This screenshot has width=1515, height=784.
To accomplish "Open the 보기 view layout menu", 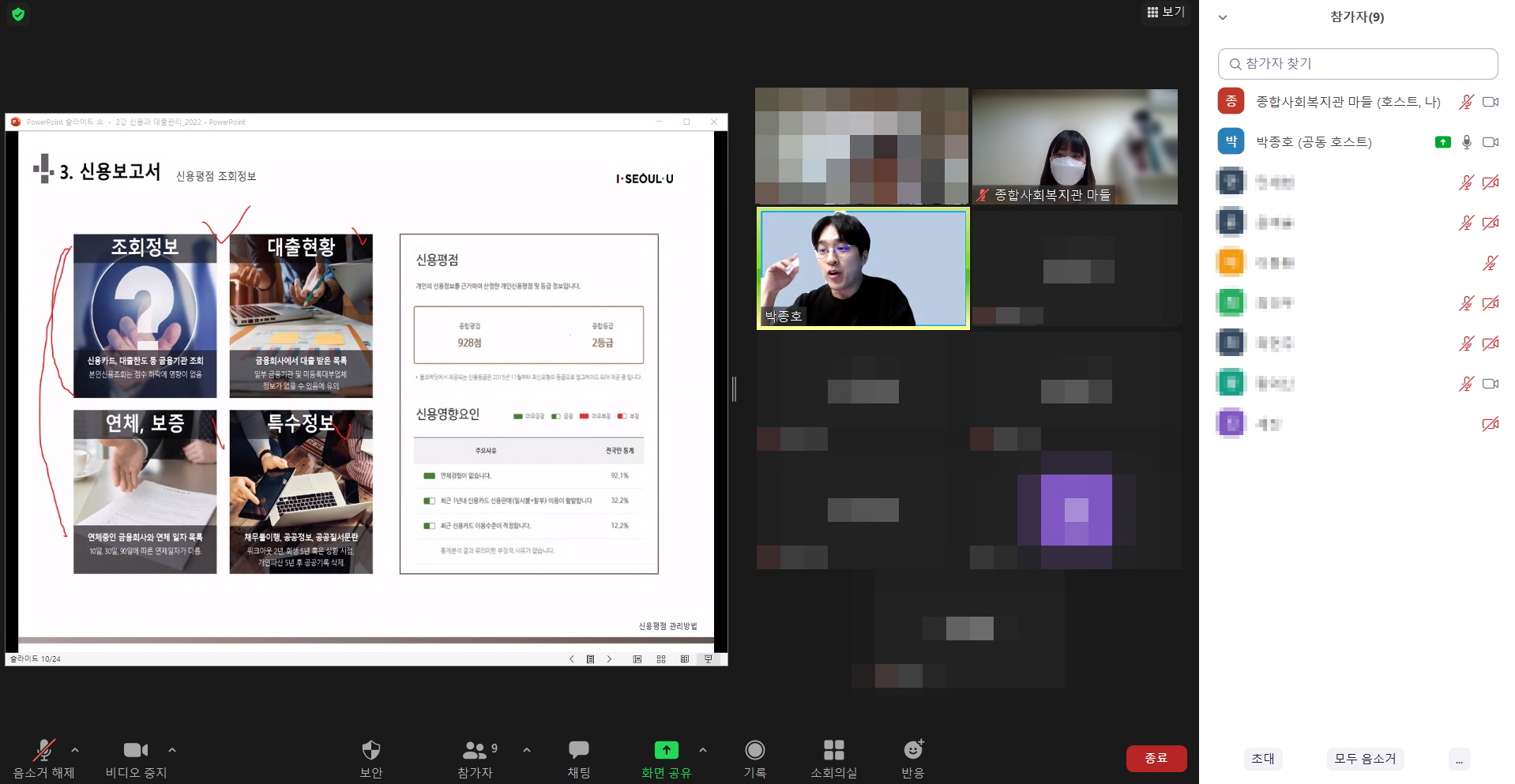I will coord(1166,12).
